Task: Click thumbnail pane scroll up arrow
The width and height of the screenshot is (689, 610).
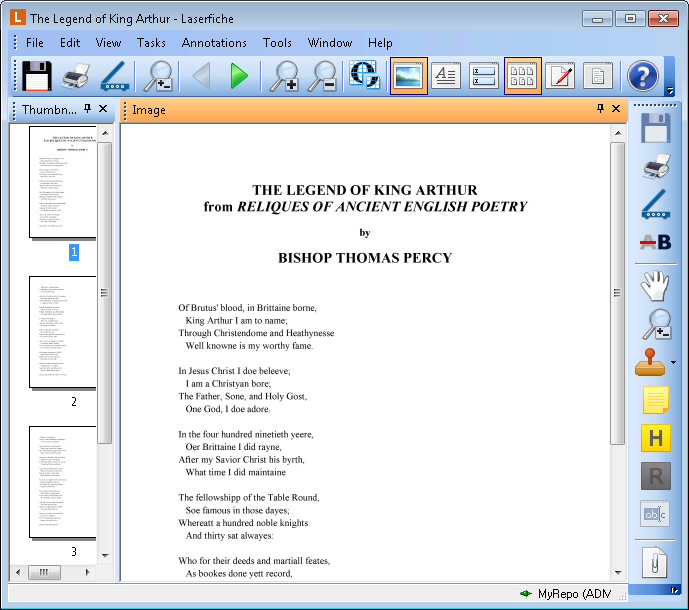Action: pos(105,133)
